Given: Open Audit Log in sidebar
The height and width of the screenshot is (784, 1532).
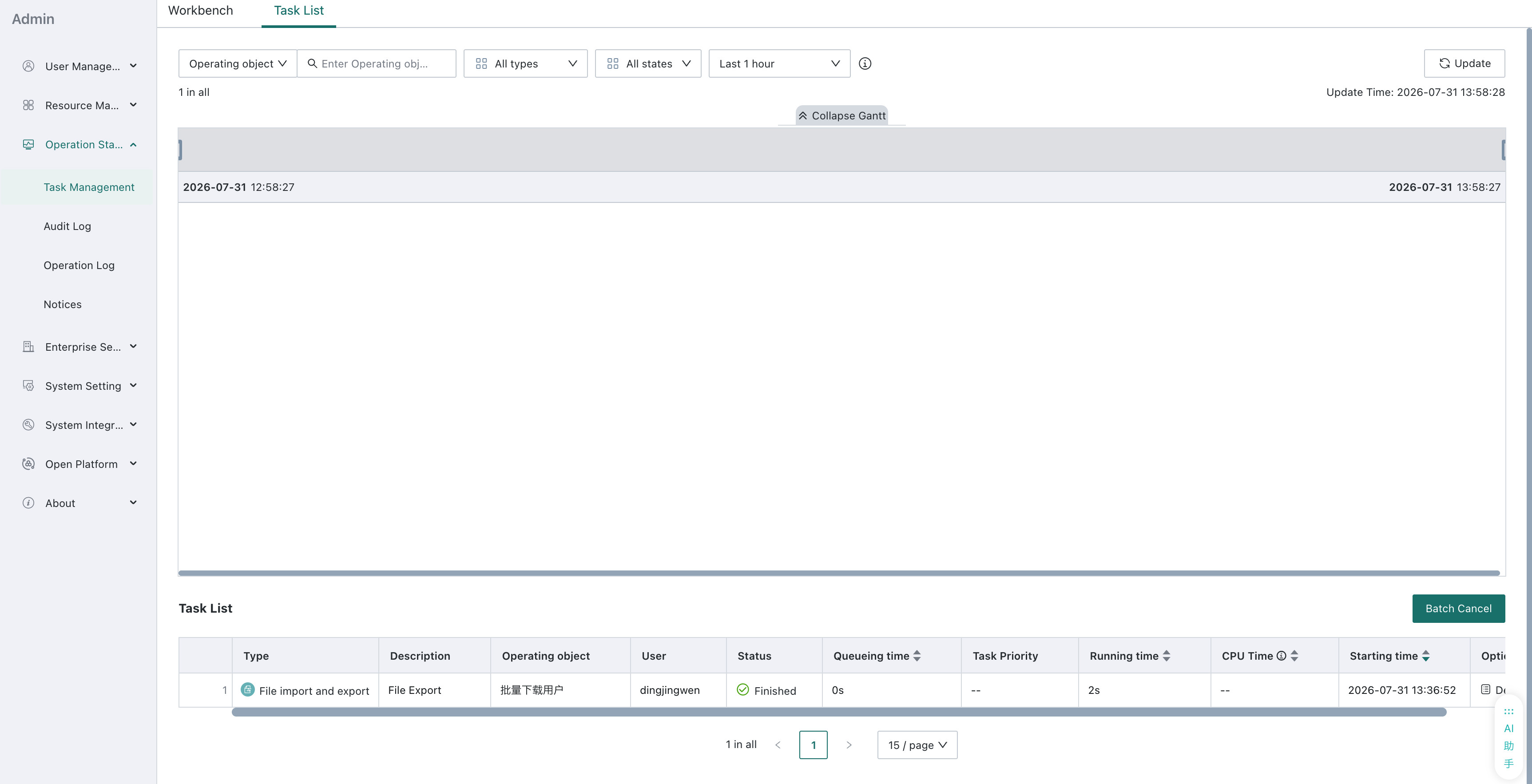Looking at the screenshot, I should point(67,226).
